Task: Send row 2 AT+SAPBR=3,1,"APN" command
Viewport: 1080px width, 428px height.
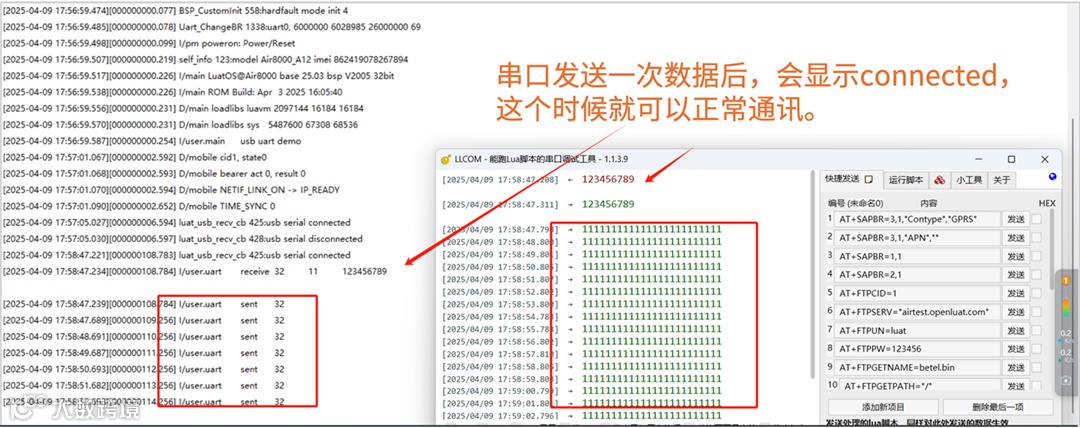Action: pyautogui.click(x=1016, y=238)
